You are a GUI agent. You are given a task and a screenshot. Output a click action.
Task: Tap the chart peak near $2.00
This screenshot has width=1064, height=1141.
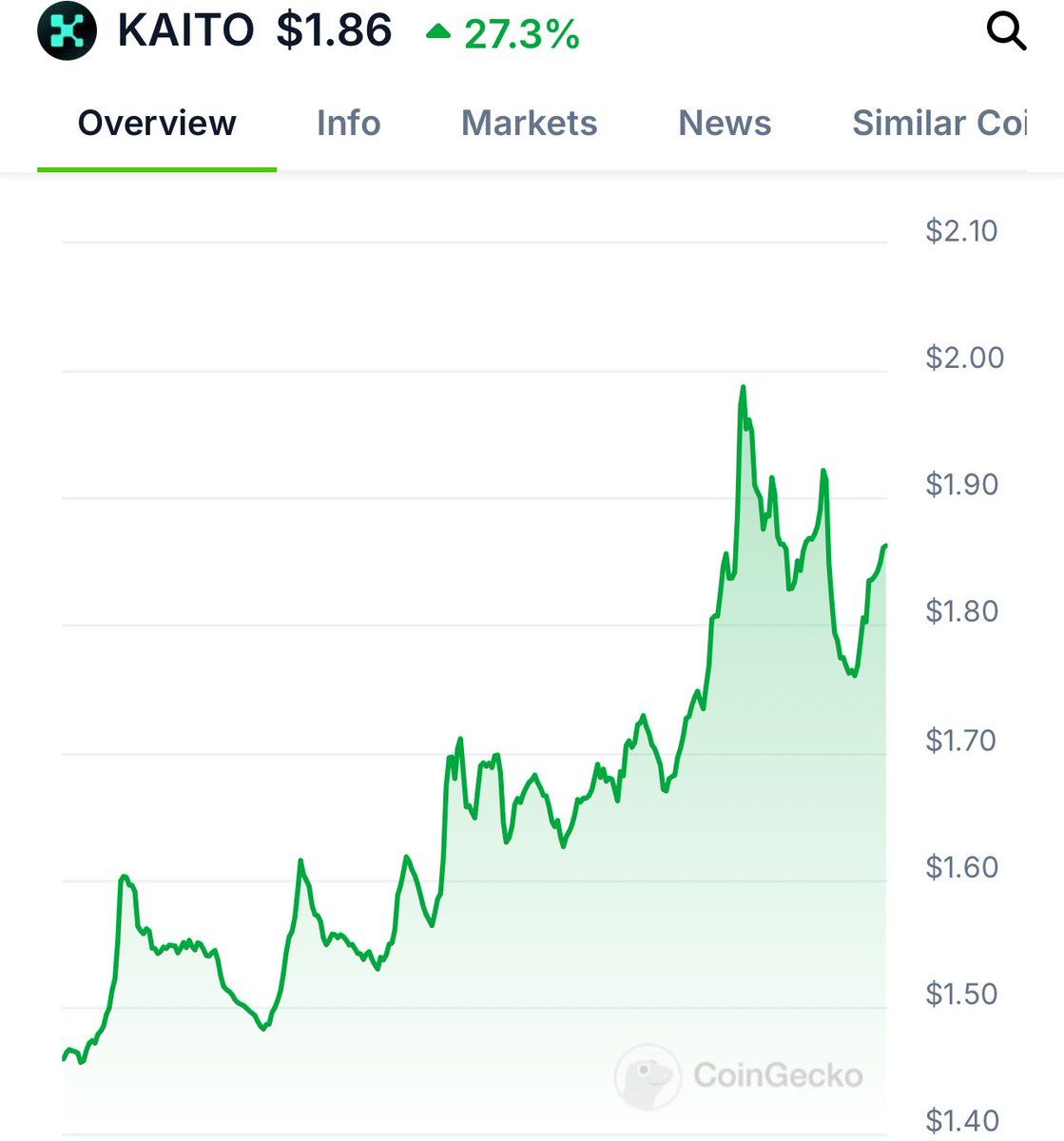[x=743, y=388]
